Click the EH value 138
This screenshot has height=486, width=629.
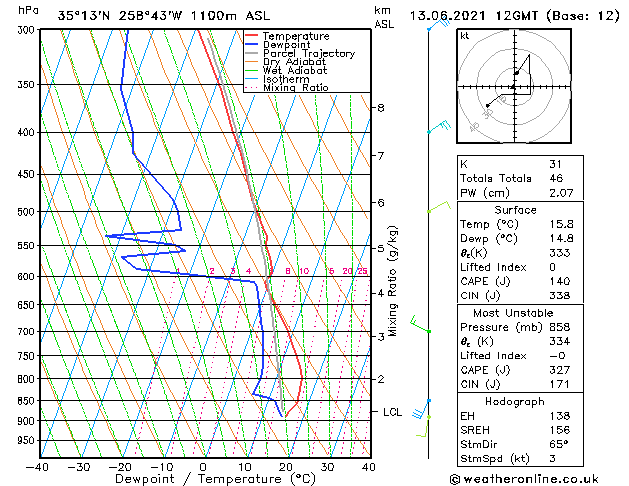point(560,416)
